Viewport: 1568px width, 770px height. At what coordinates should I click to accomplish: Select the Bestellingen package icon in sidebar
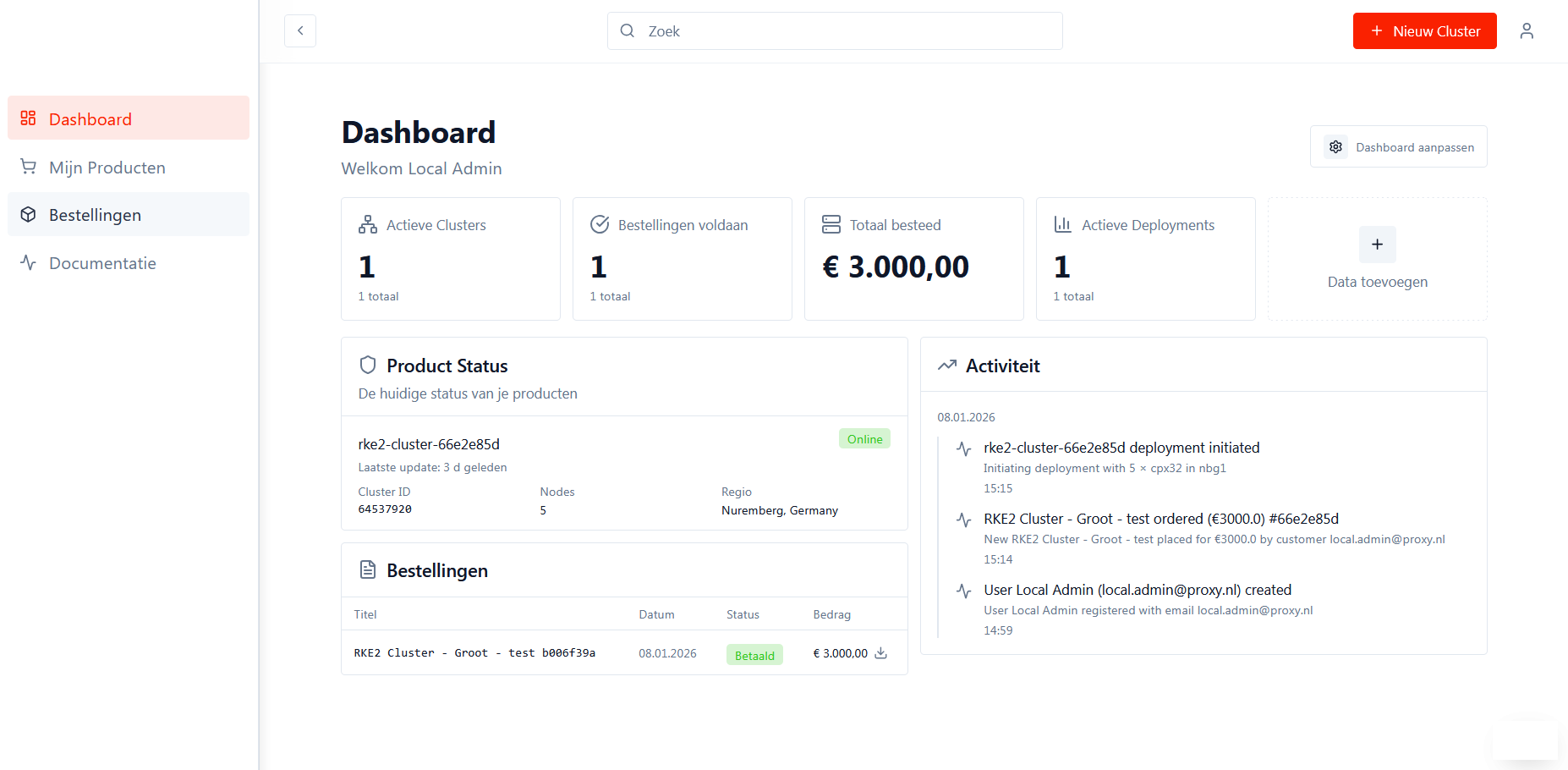[28, 214]
